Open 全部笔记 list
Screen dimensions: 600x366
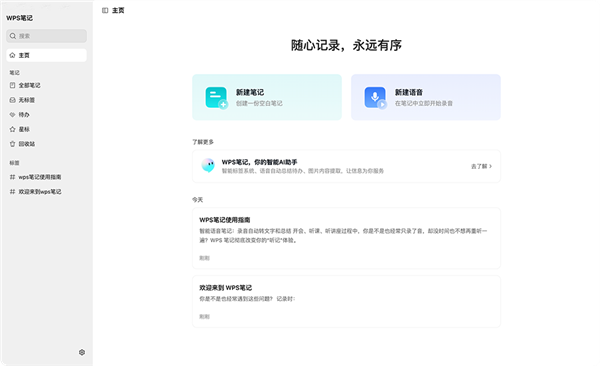(46, 85)
